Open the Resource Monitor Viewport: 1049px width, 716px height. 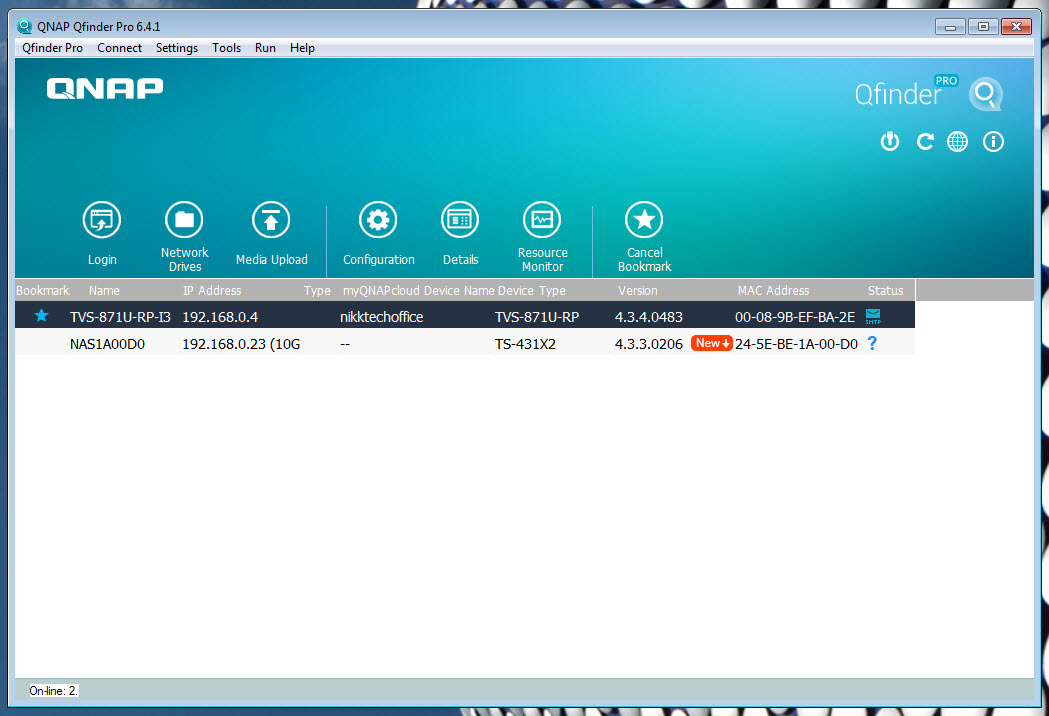pos(542,220)
